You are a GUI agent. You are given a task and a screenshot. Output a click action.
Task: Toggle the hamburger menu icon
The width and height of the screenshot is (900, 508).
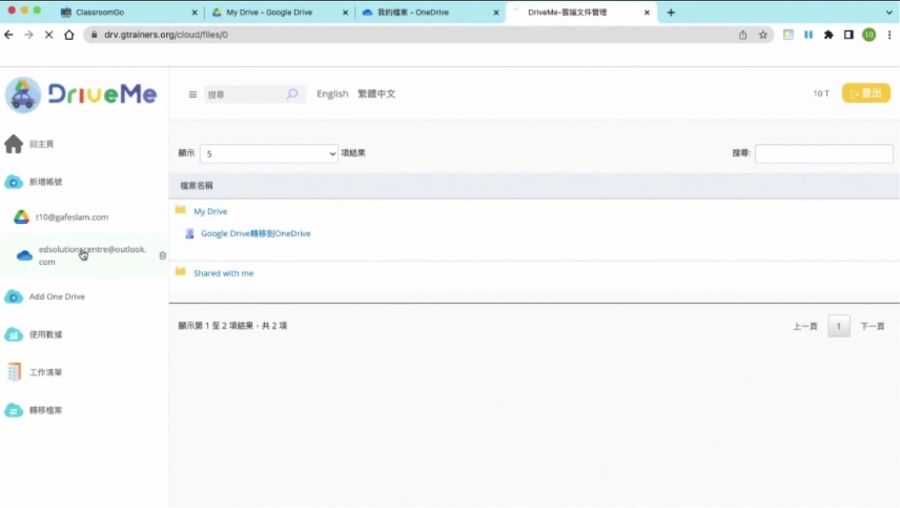[193, 94]
